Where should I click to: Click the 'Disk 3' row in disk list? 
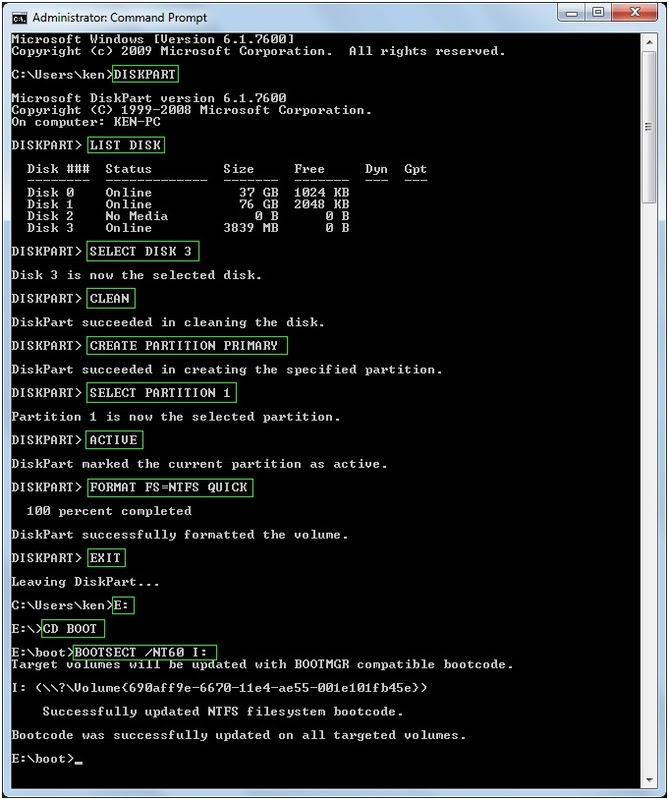point(188,228)
